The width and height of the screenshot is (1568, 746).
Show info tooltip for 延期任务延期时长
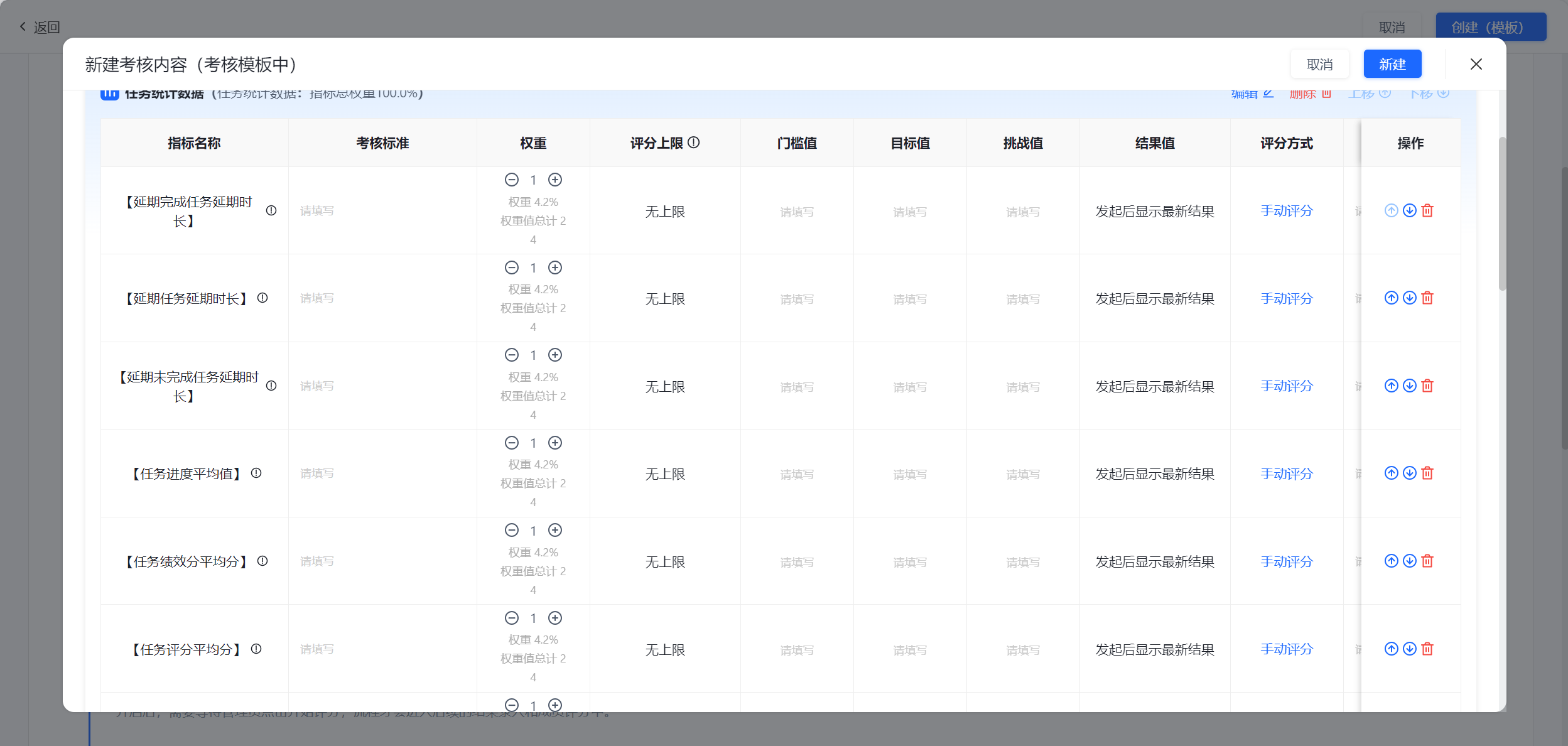(x=262, y=298)
